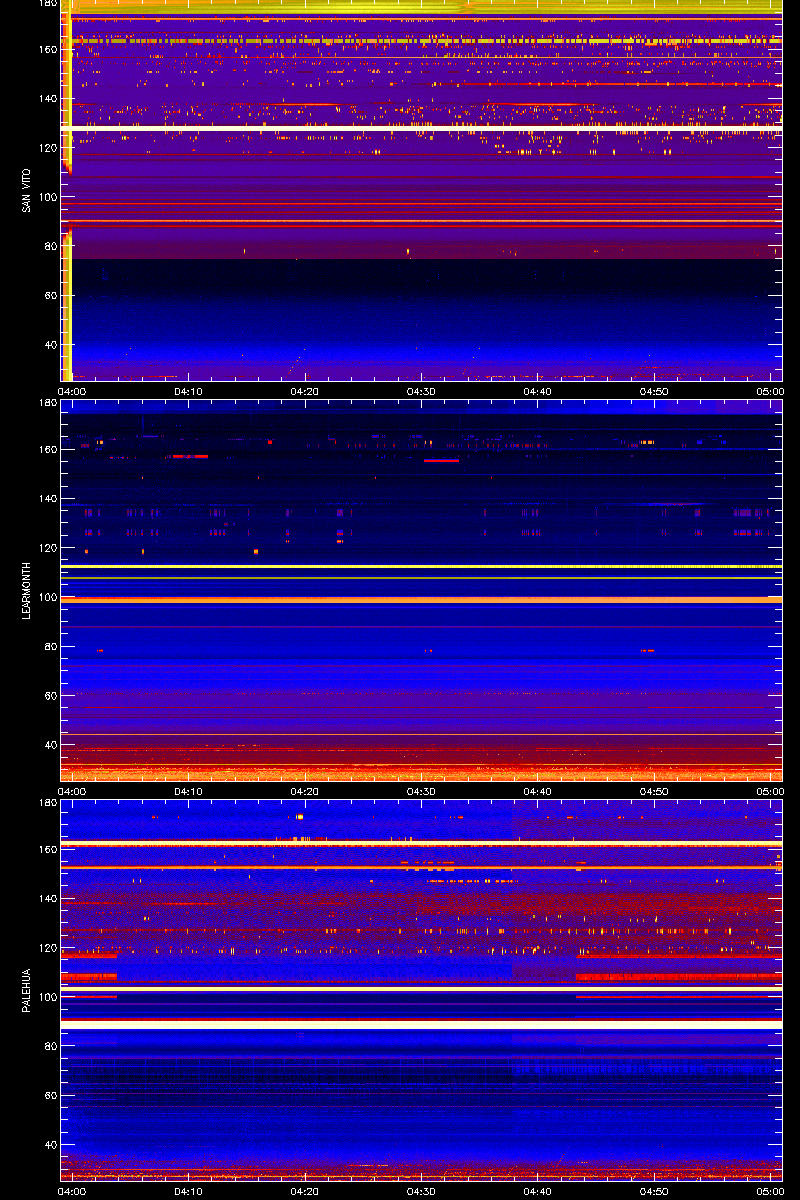Pick the 80 frequency tick on Learmonth axis

pos(51,646)
